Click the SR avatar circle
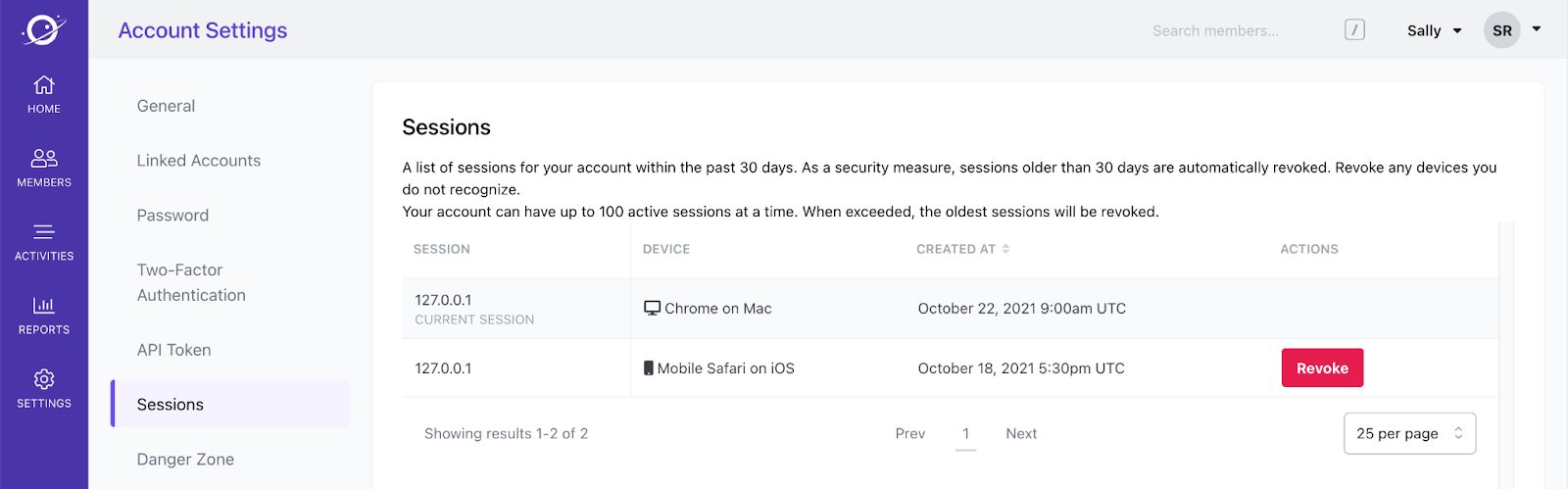Viewport: 1568px width, 489px height. pos(1501,30)
